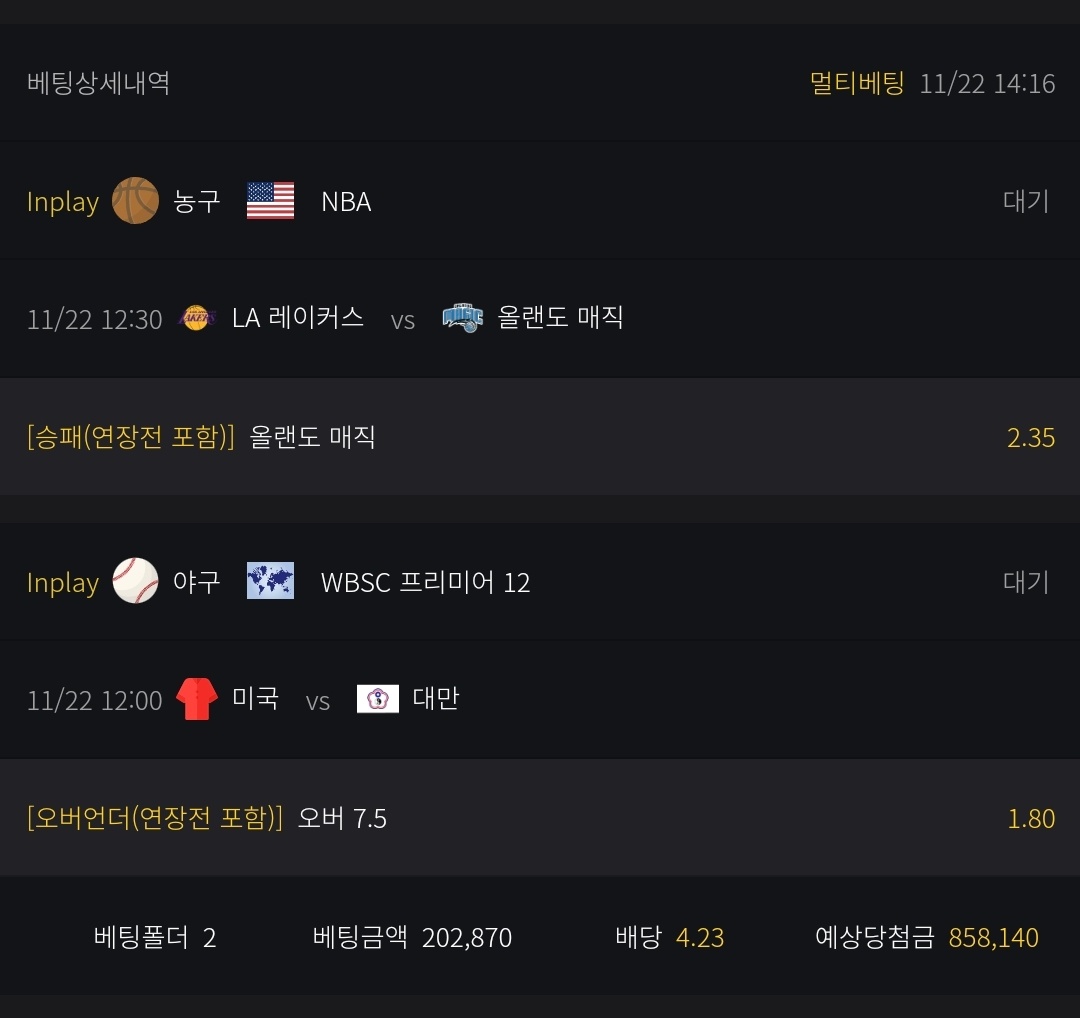The height and width of the screenshot is (1018, 1080).
Task: Click the 대기 status of NBA bet
Action: click(1026, 201)
